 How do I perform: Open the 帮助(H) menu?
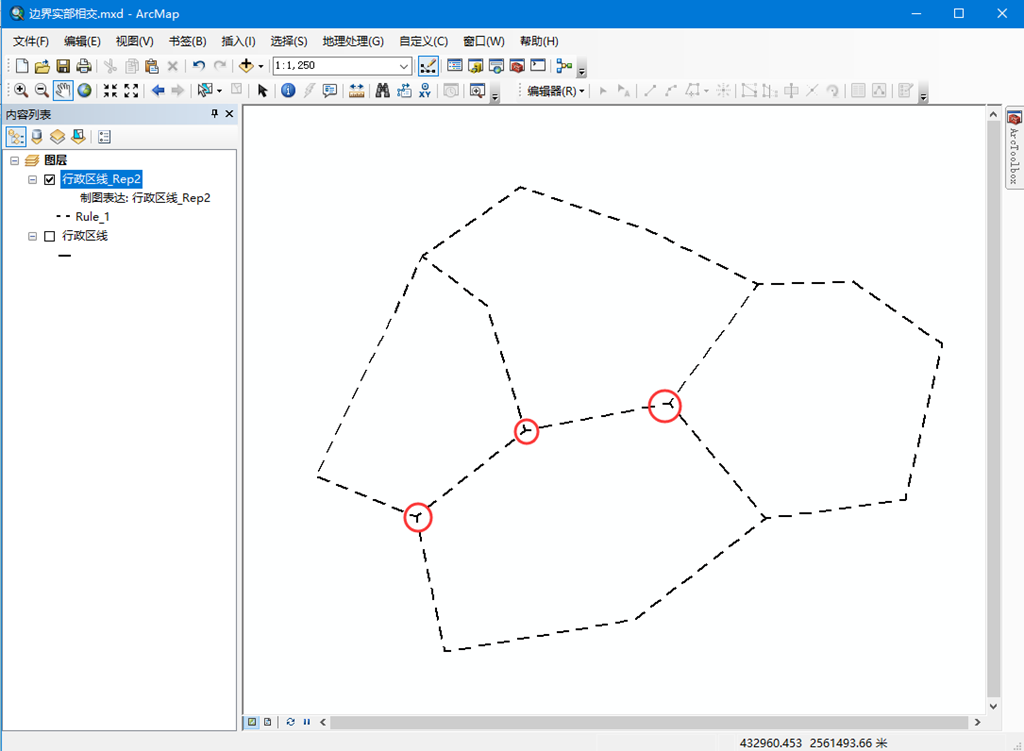(539, 41)
